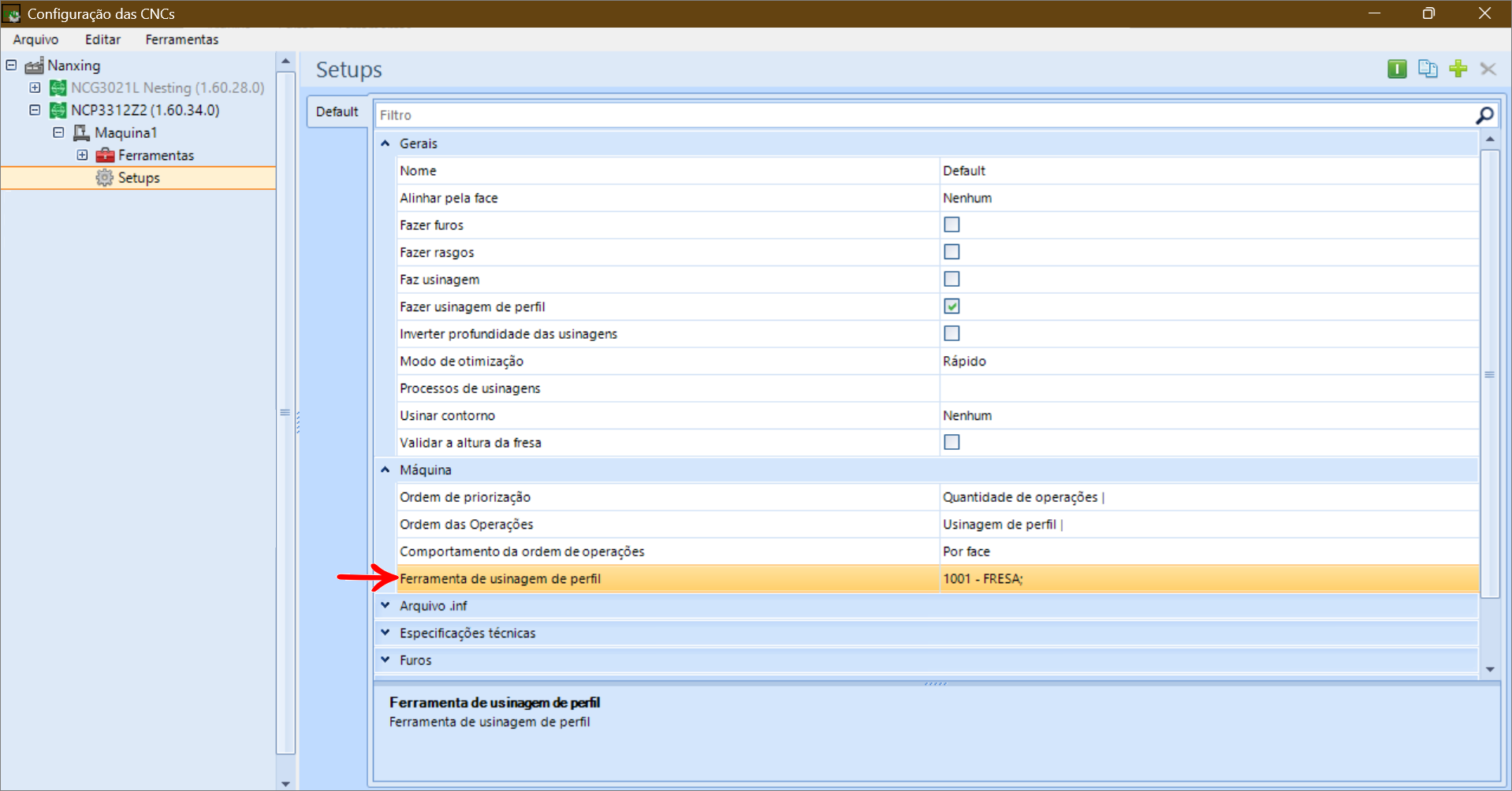This screenshot has width=1512, height=791.
Task: Enable the Fazer furos checkbox
Action: 952,225
